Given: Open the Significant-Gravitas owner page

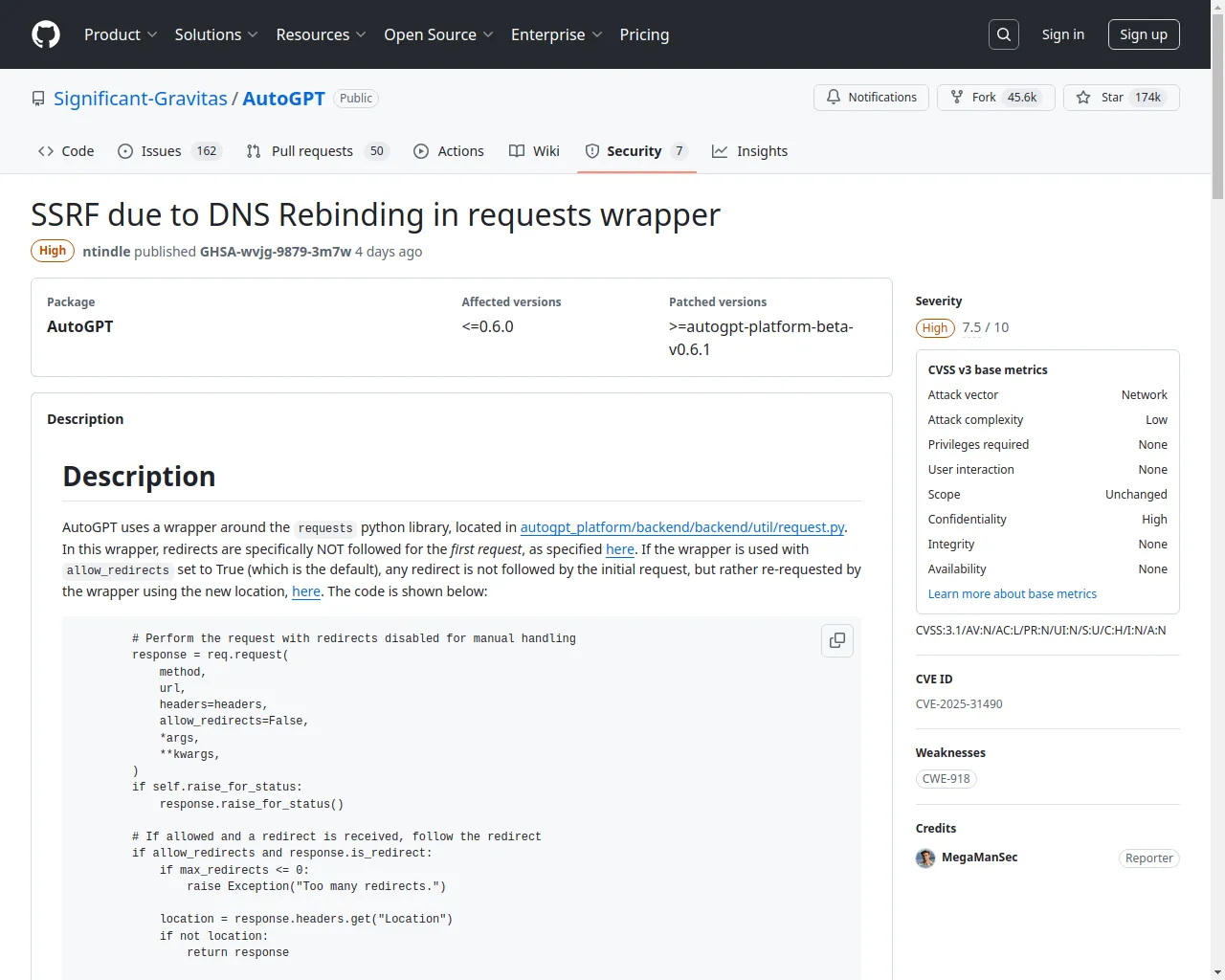Looking at the screenshot, I should 141,99.
